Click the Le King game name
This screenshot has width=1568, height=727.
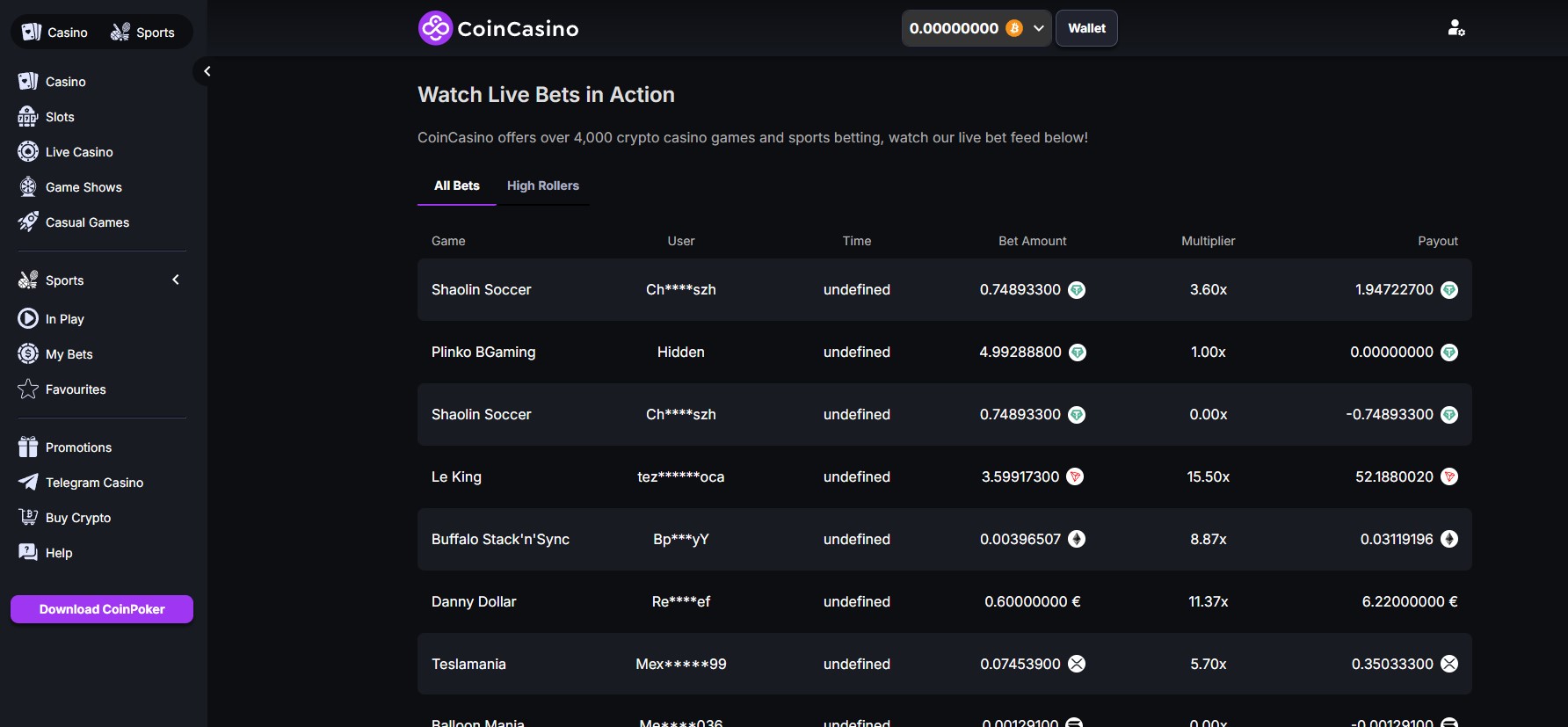pyautogui.click(x=456, y=476)
